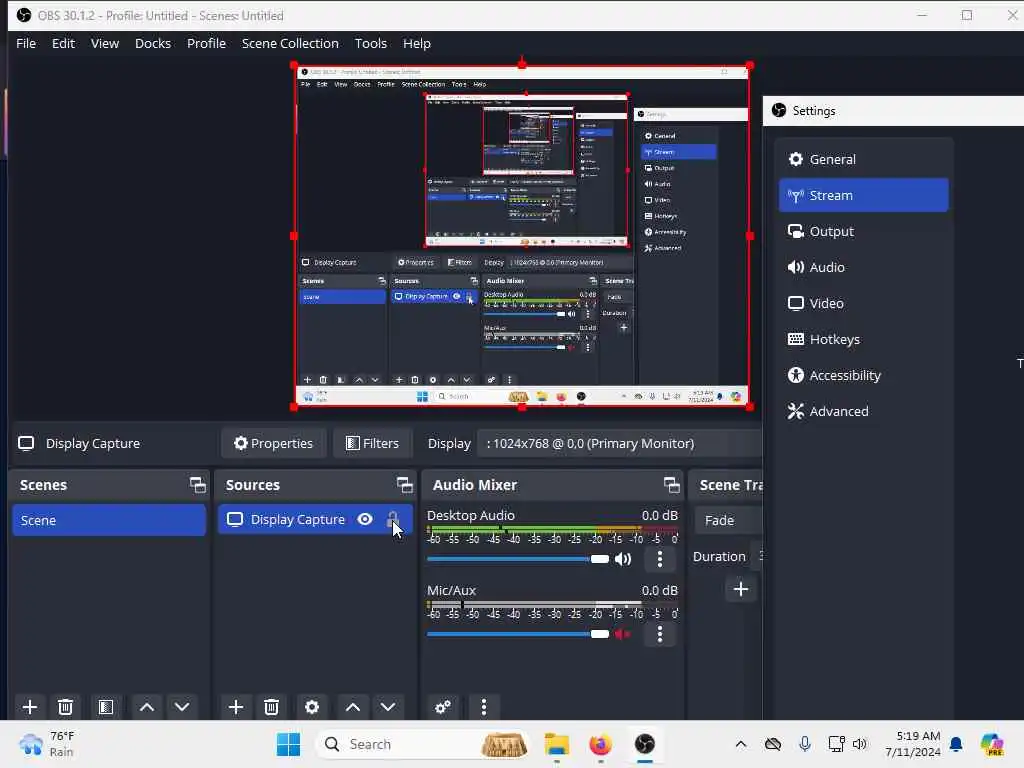Image resolution: width=1024 pixels, height=768 pixels.
Task: Toggle visibility of Display Capture source
Action: point(365,519)
